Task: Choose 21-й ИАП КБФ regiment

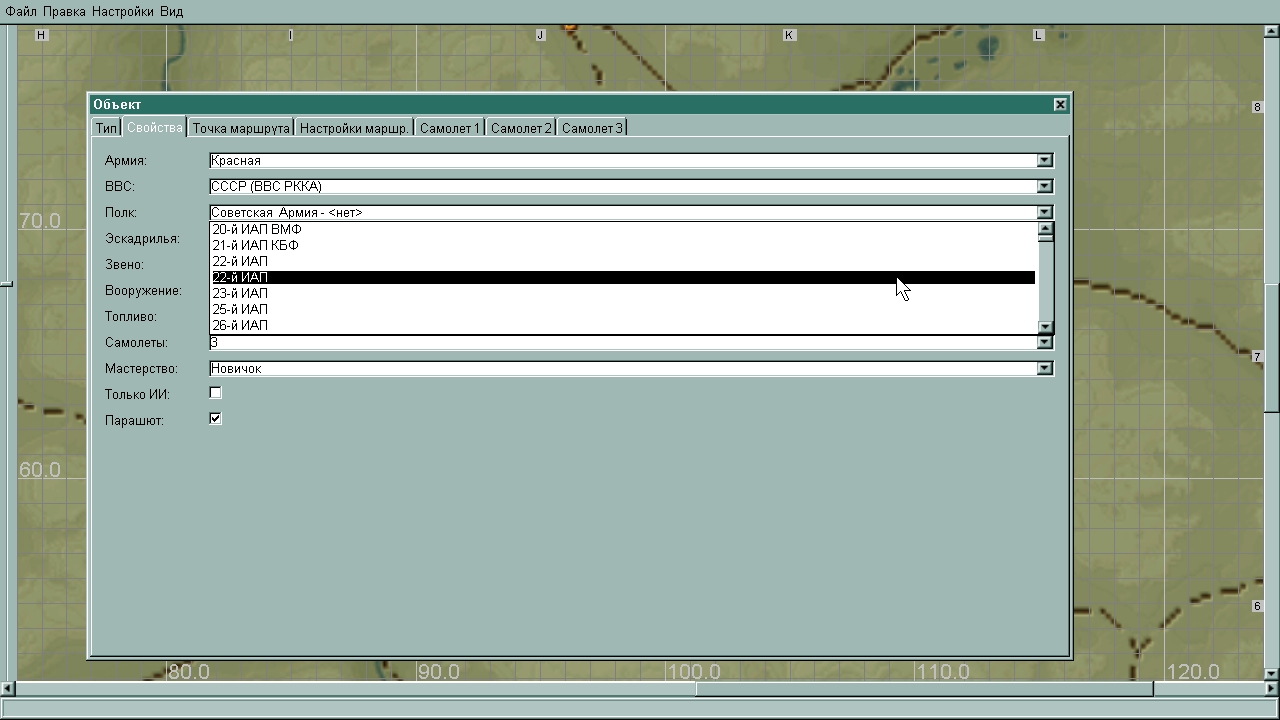Action: pos(624,245)
